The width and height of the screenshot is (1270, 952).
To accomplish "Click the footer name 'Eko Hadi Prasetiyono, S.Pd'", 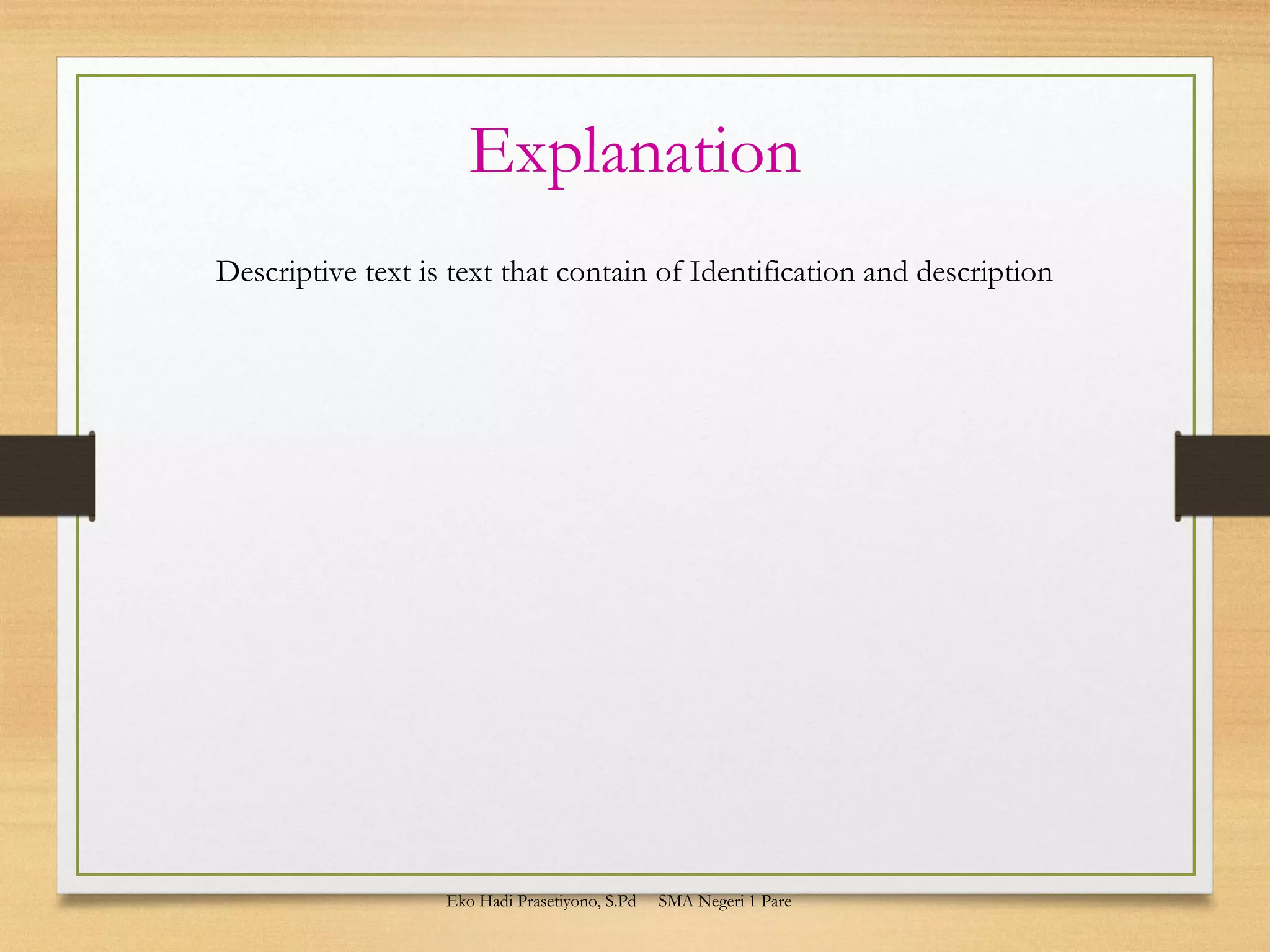I will pos(541,901).
